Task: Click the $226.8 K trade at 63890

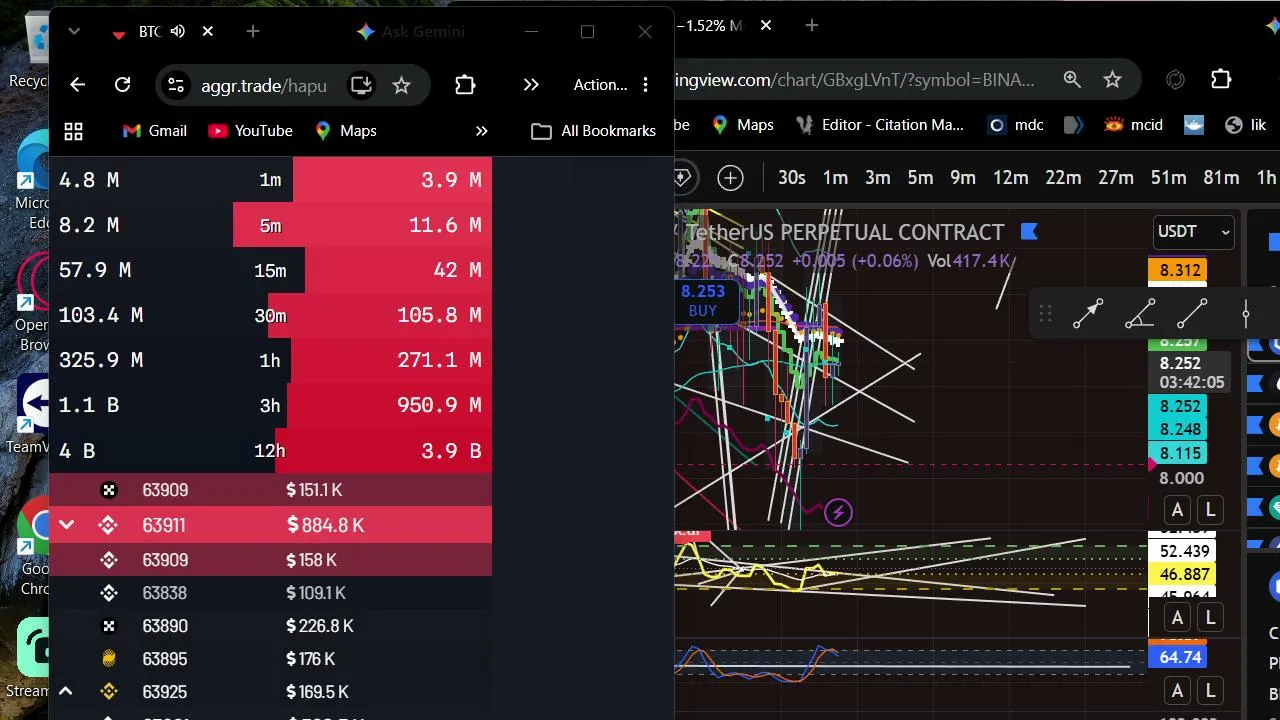Action: click(x=270, y=626)
